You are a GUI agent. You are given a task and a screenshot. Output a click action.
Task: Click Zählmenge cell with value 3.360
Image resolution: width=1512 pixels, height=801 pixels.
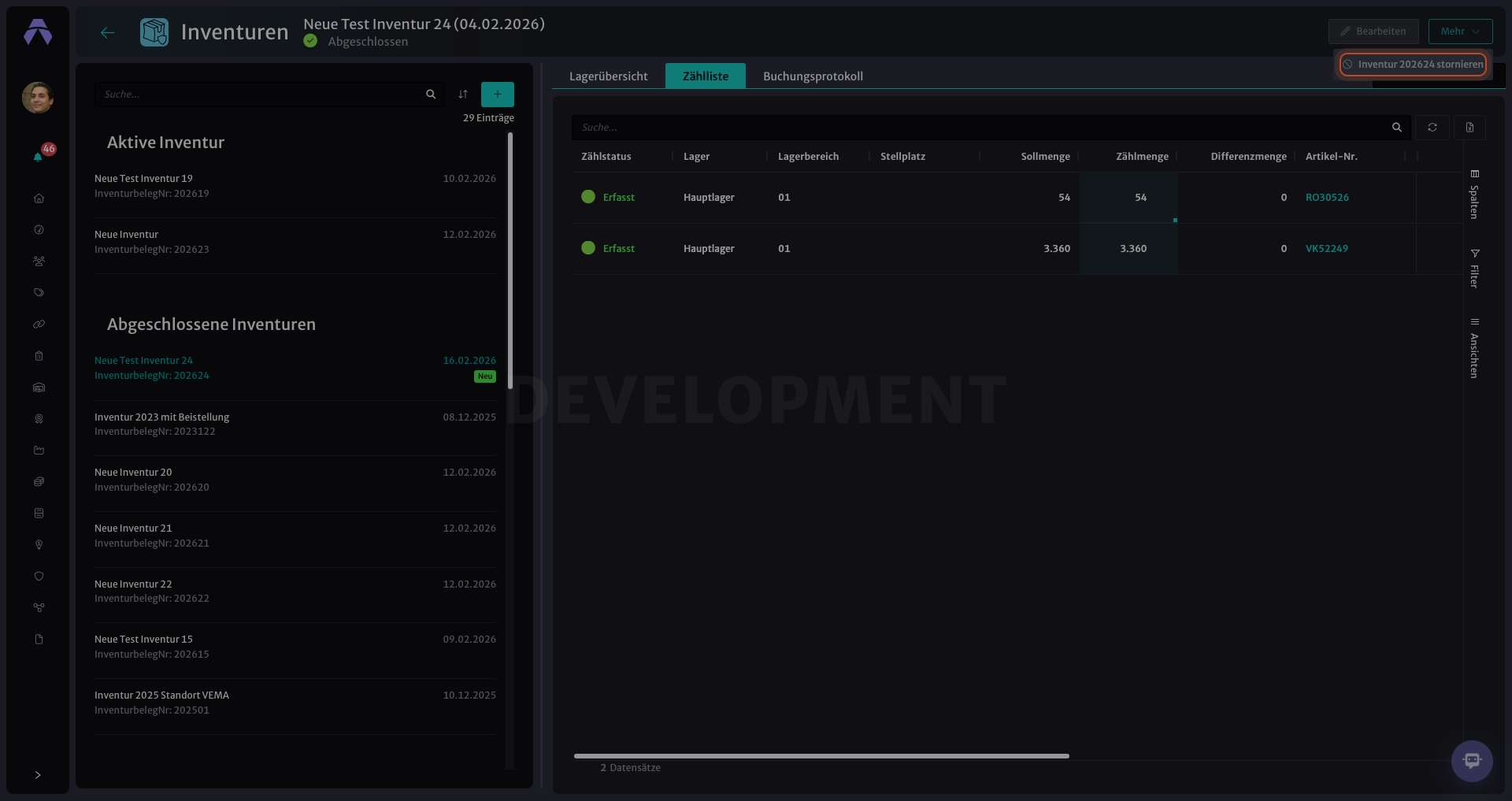tap(1128, 249)
